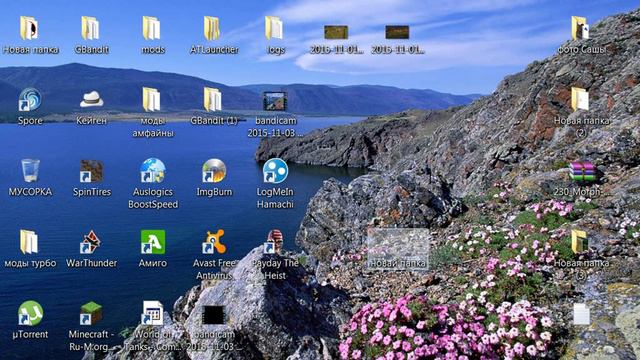The height and width of the screenshot is (360, 640).
Task: Open the ATLauncher folder
Action: coord(212,29)
